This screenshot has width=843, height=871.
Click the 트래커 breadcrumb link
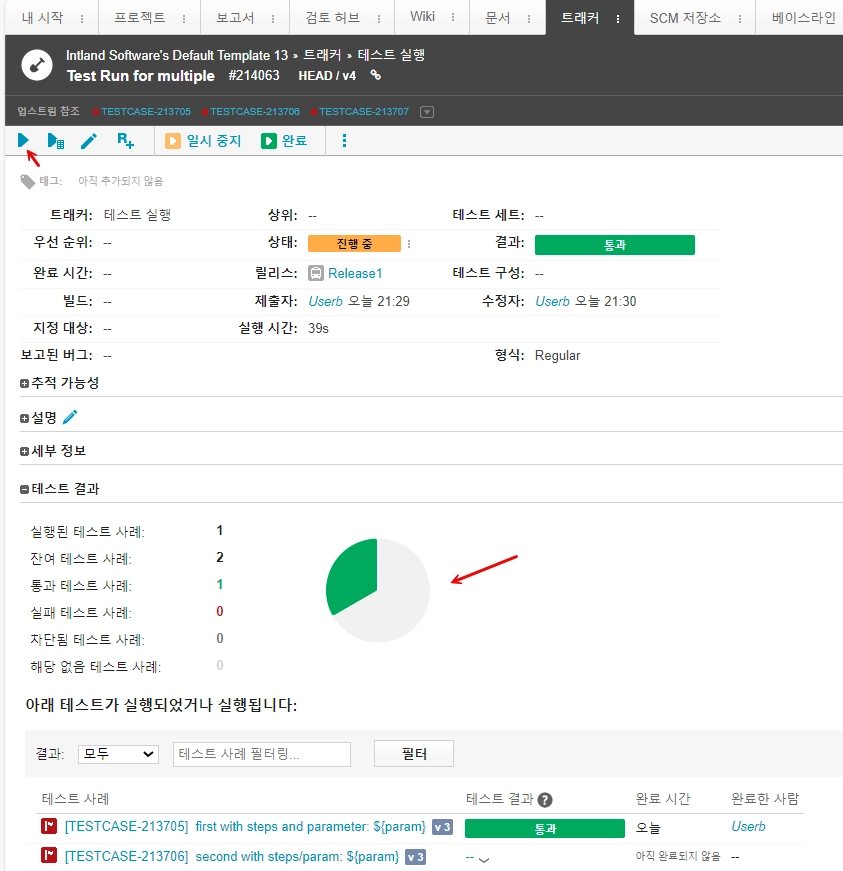pyautogui.click(x=322, y=55)
